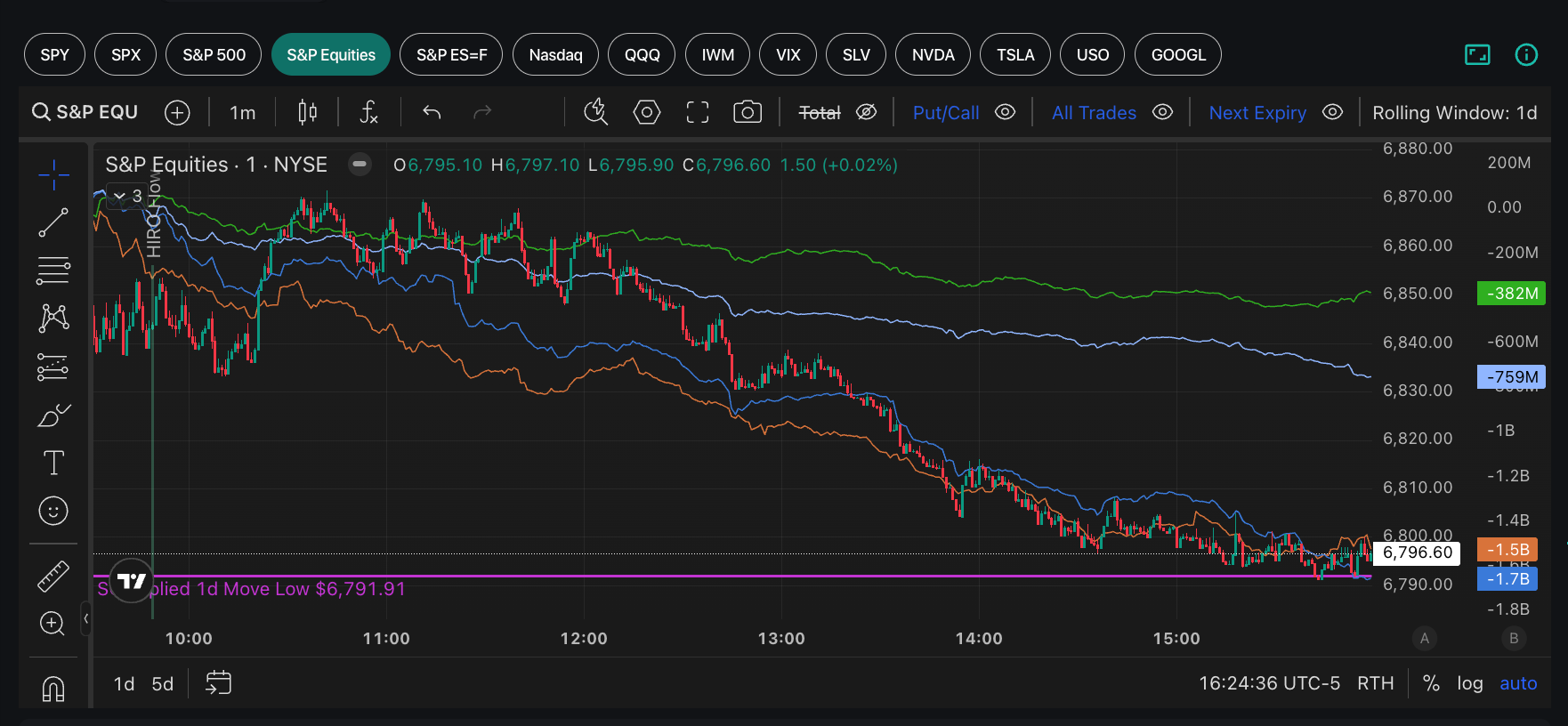Toggle log scale mode

click(x=1470, y=683)
